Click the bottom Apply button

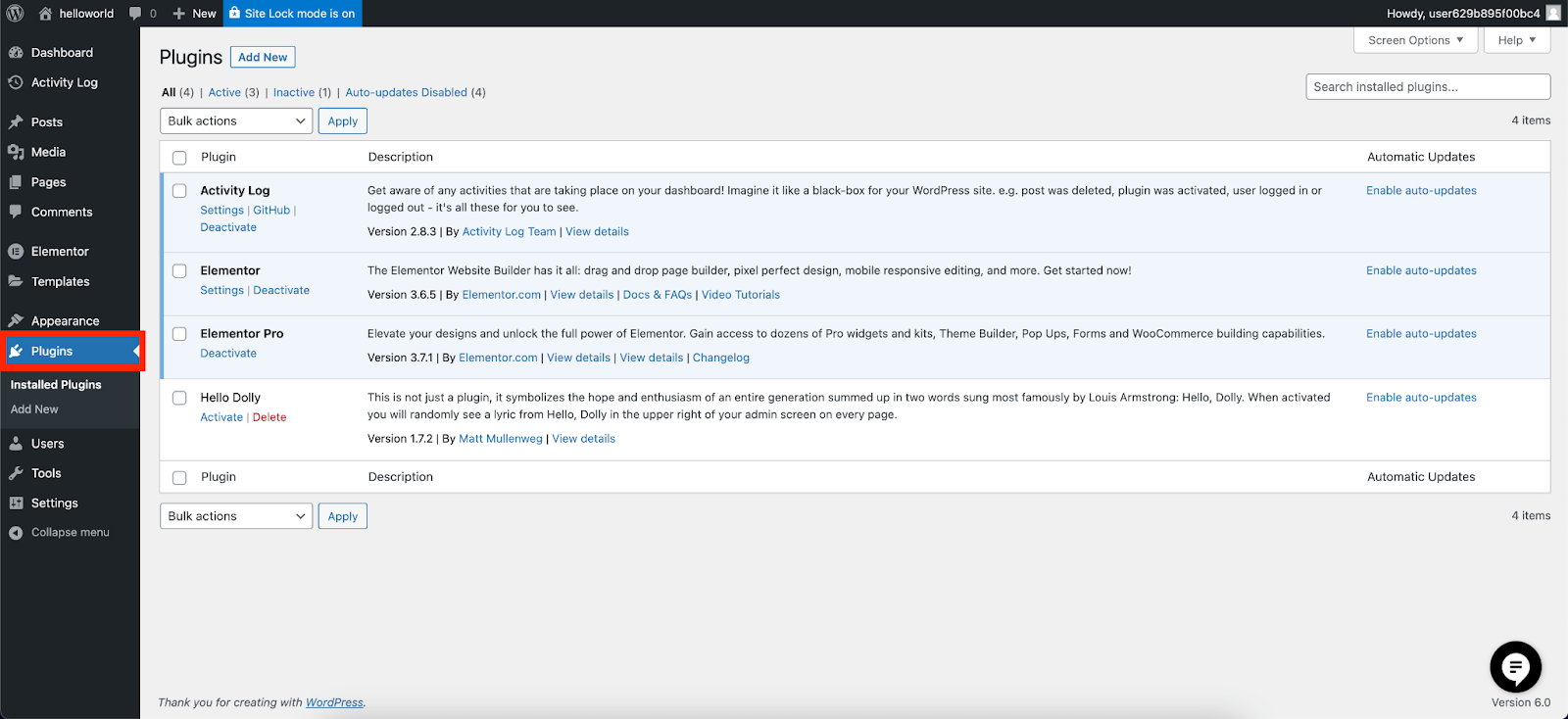point(343,516)
